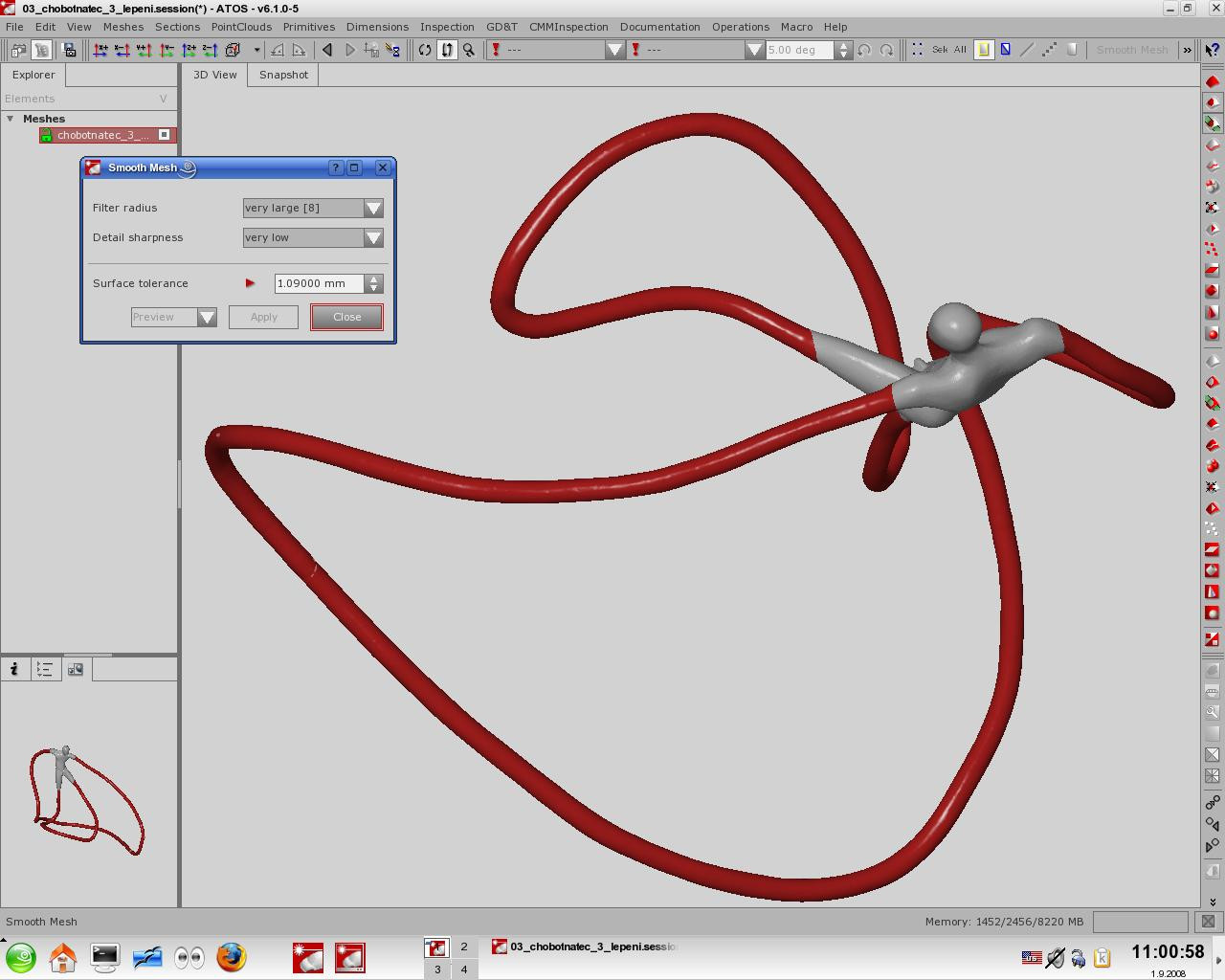Click the What's This help cursor icon
The image size is (1225, 980).
click(x=1212, y=50)
